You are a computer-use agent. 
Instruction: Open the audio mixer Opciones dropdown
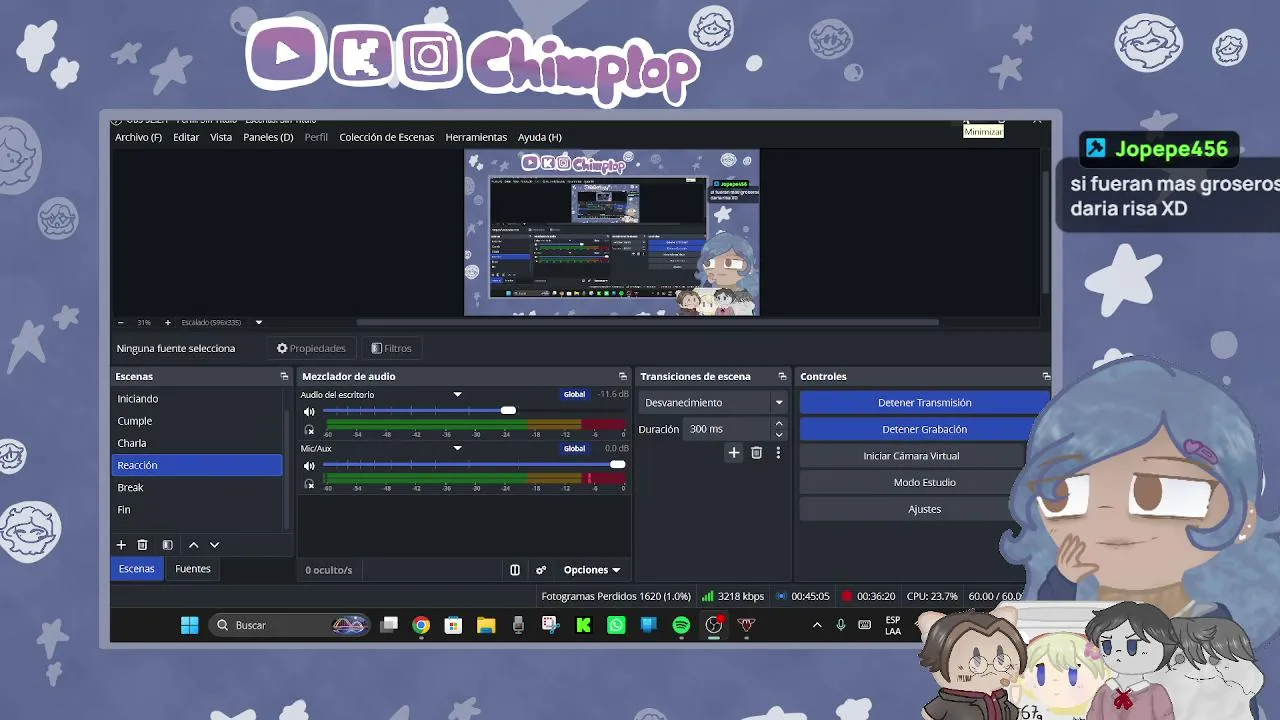(x=591, y=570)
